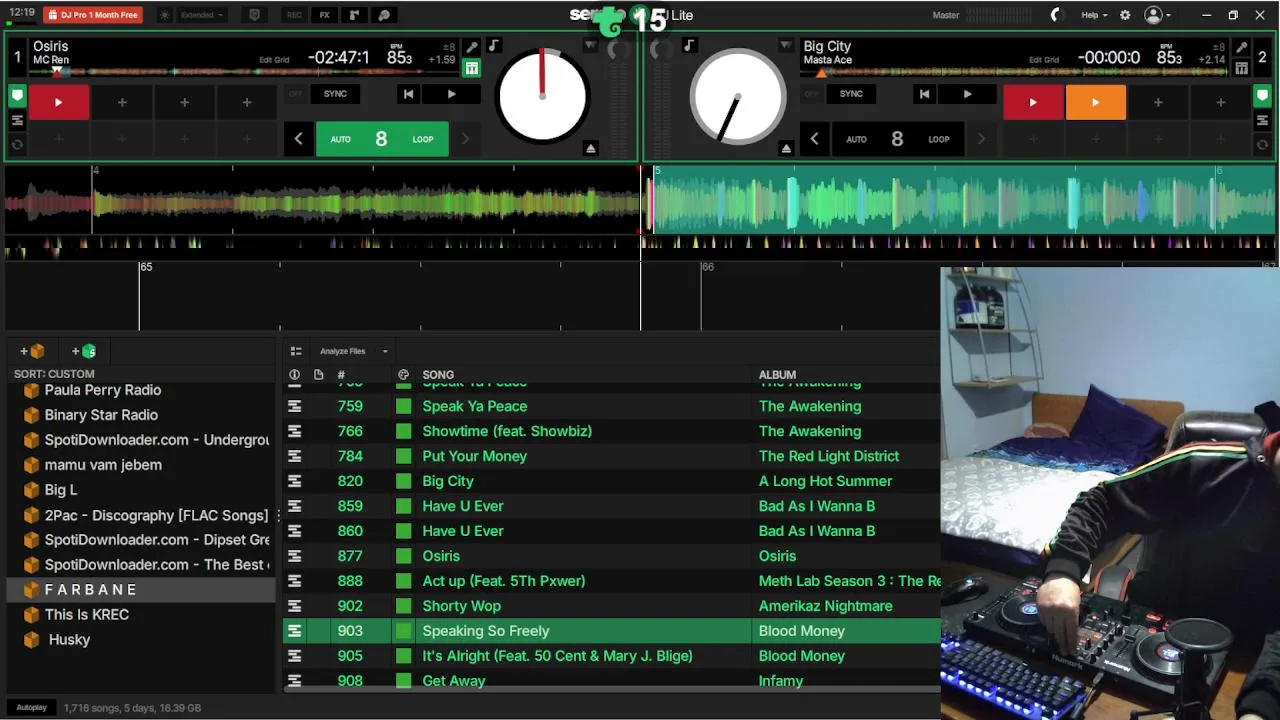Sort library by ALBUM column
This screenshot has width=1280, height=720.
[x=777, y=375]
